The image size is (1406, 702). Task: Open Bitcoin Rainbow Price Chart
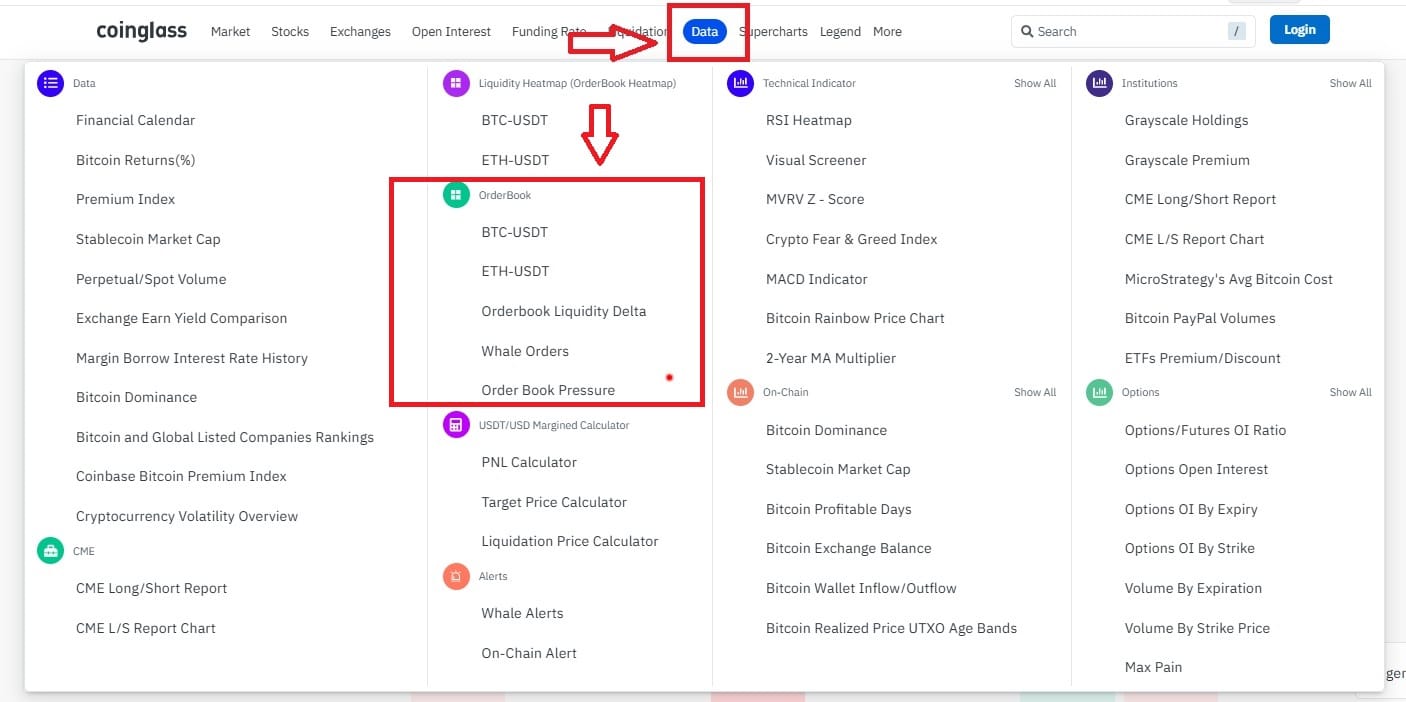point(855,318)
